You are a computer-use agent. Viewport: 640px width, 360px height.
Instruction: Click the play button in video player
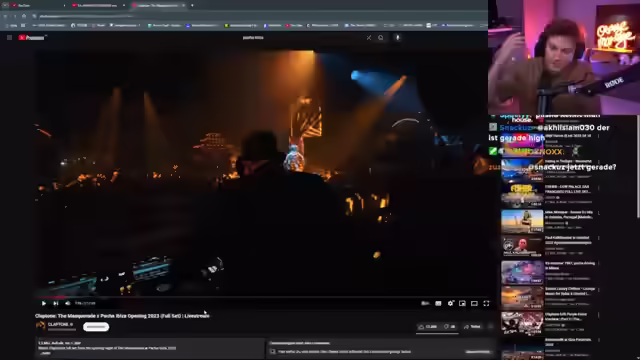pos(44,303)
